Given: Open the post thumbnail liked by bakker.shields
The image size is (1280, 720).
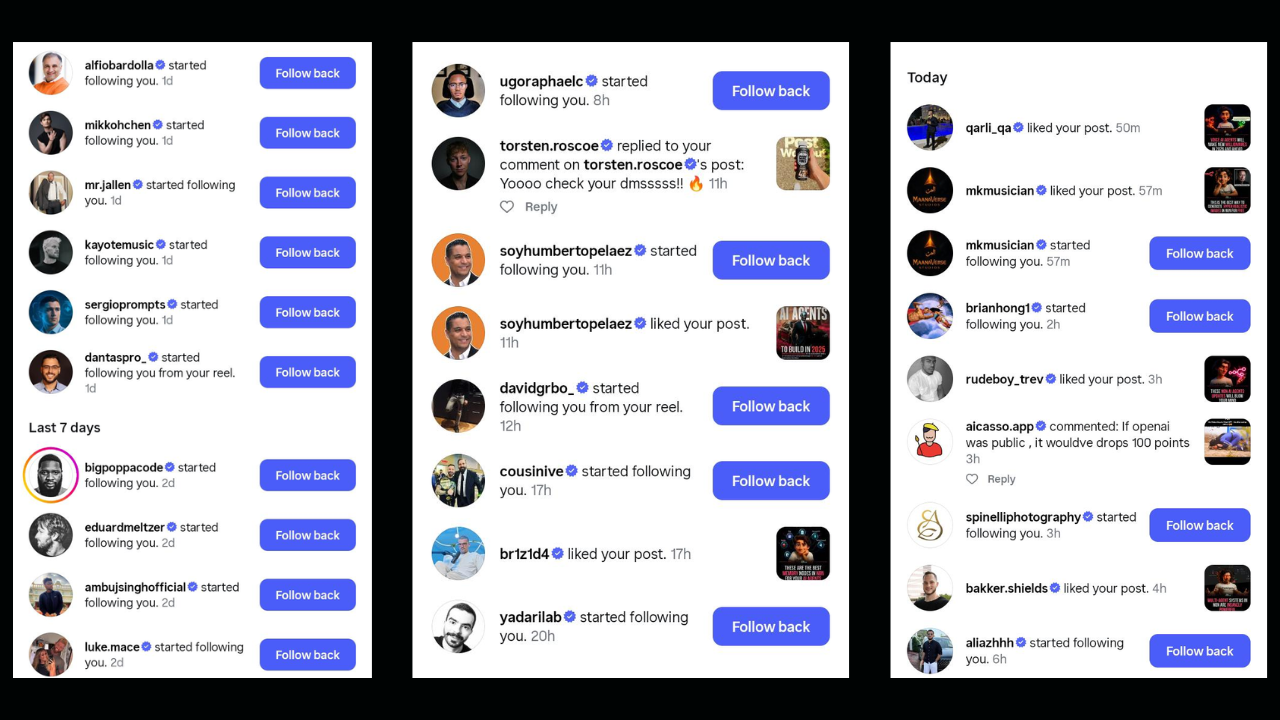Looking at the screenshot, I should click(x=1228, y=588).
